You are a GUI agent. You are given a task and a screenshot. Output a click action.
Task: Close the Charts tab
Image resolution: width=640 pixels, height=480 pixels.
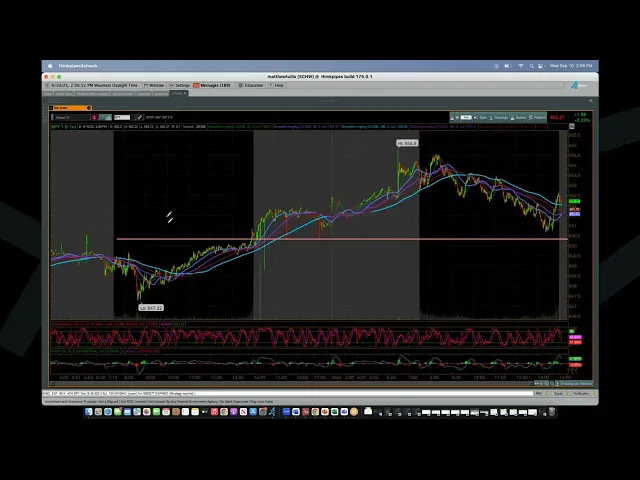click(x=185, y=93)
